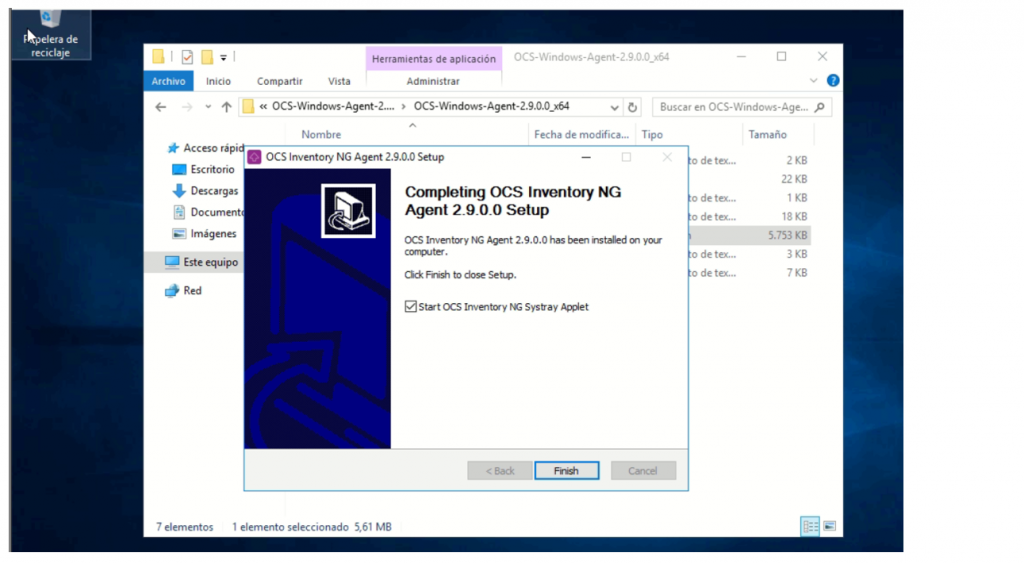This screenshot has width=1024, height=564.
Task: Click the 3 KB file size cell
Action: [x=797, y=254]
